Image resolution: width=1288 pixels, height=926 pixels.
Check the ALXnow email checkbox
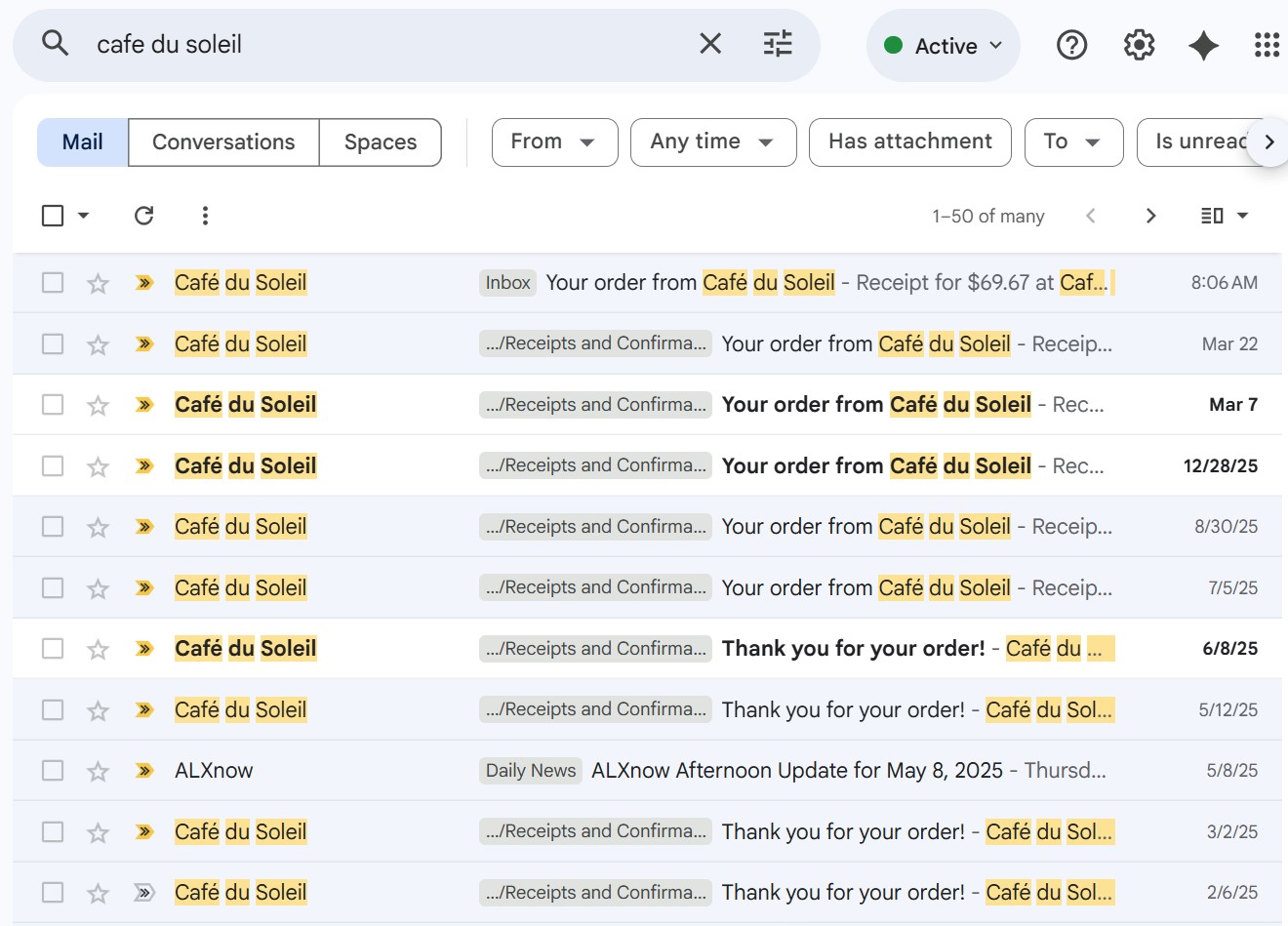click(x=53, y=771)
